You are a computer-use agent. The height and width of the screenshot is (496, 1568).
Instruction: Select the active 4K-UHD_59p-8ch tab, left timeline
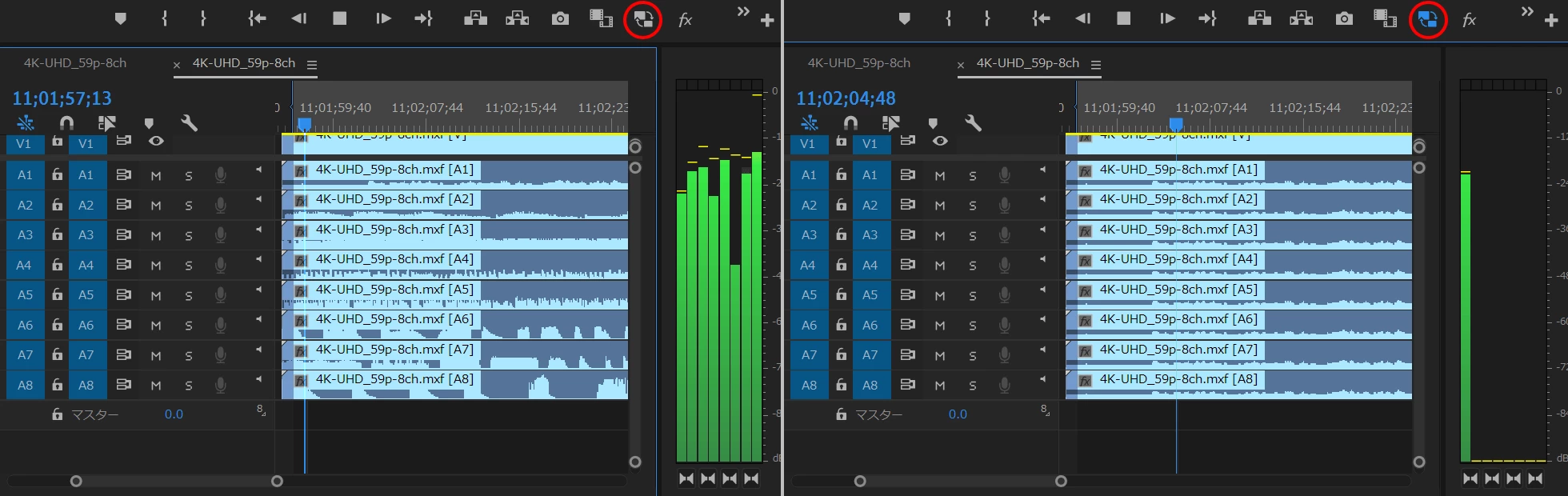(x=244, y=63)
